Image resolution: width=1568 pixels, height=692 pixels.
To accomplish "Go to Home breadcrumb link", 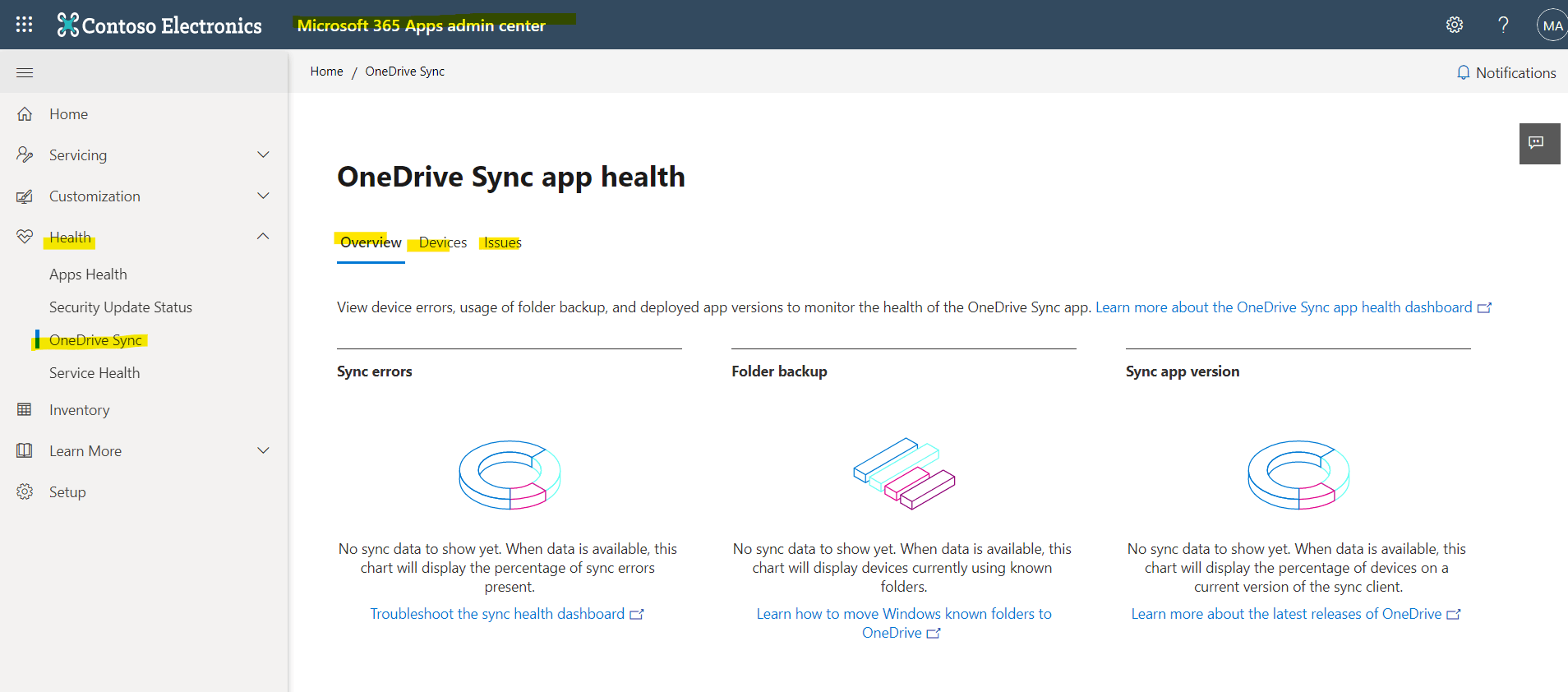I will [326, 72].
